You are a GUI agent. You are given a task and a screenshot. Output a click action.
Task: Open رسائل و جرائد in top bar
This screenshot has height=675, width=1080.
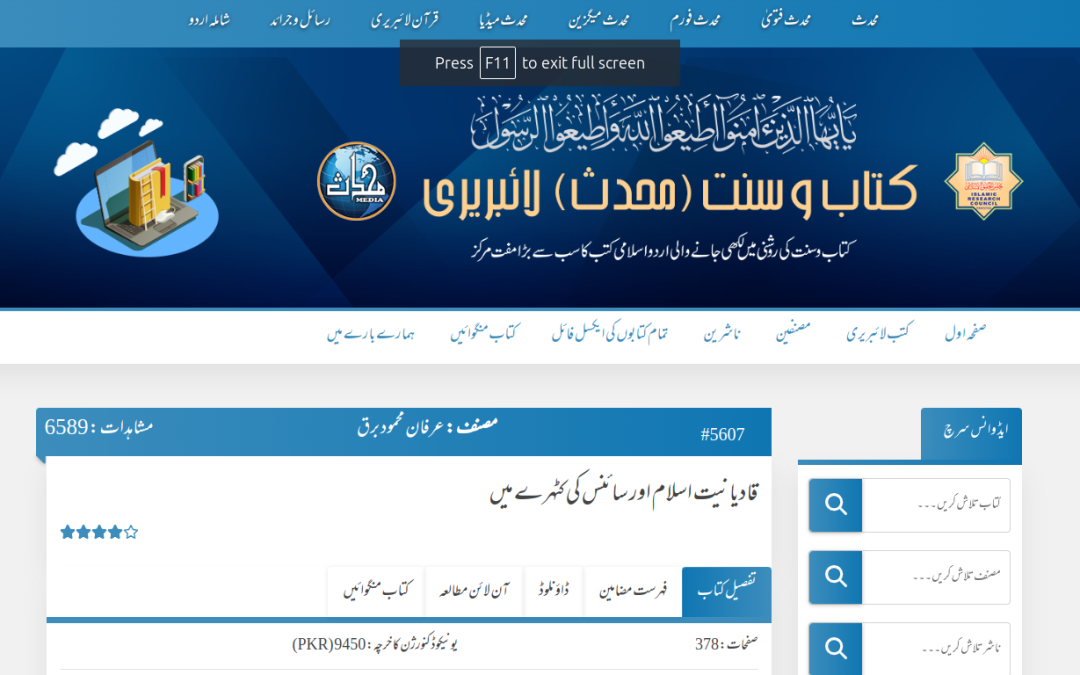pyautogui.click(x=300, y=20)
